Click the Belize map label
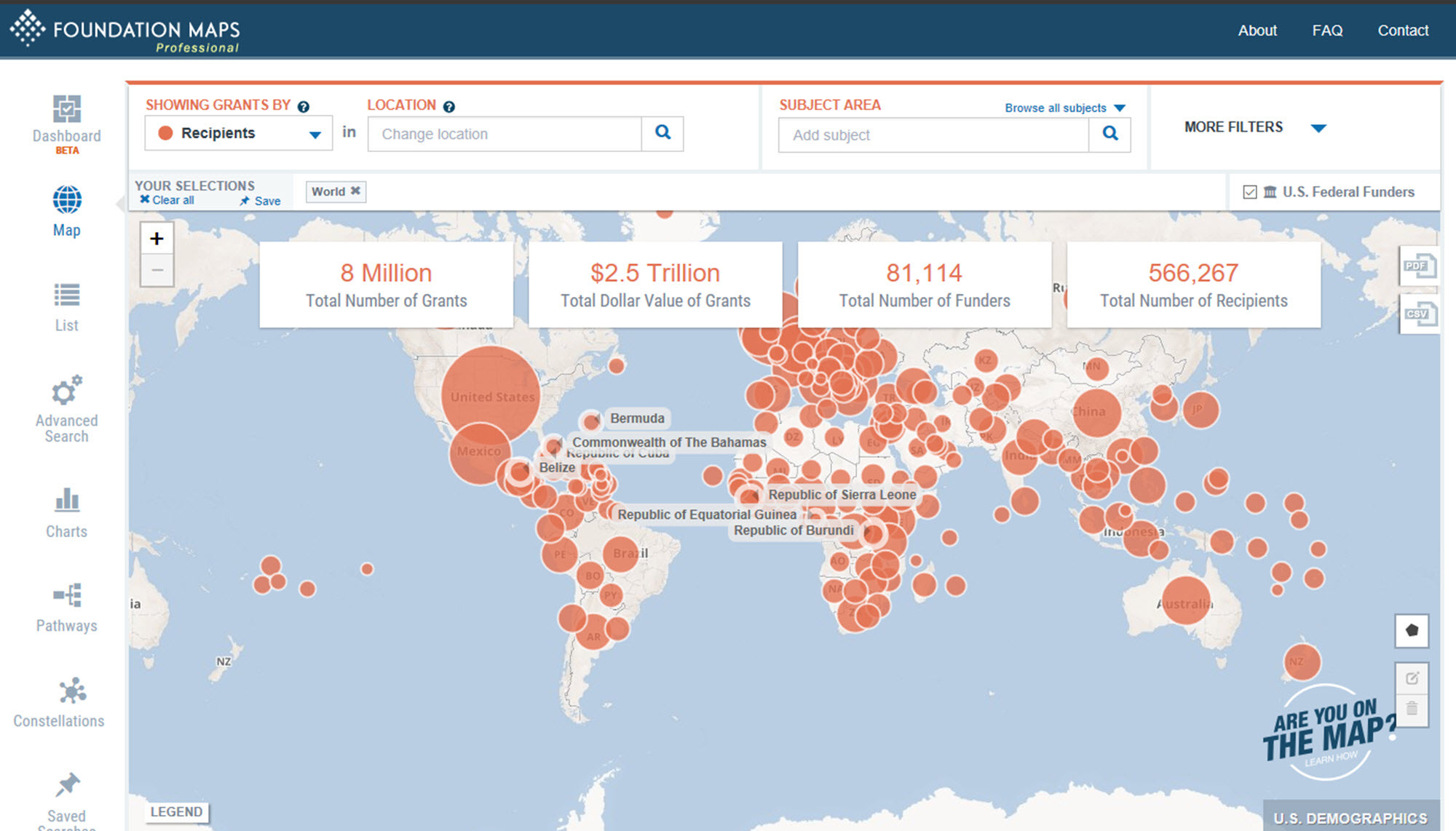 (x=557, y=467)
